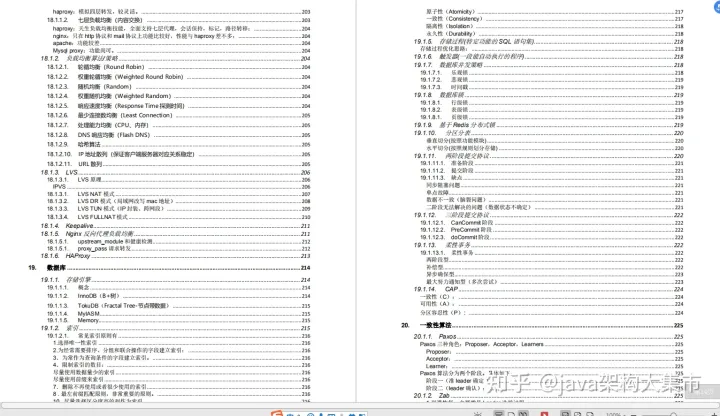This screenshot has width=720, height=416.
Task: Click the 原子性 (Atomicity) entry
Action: 555,11
